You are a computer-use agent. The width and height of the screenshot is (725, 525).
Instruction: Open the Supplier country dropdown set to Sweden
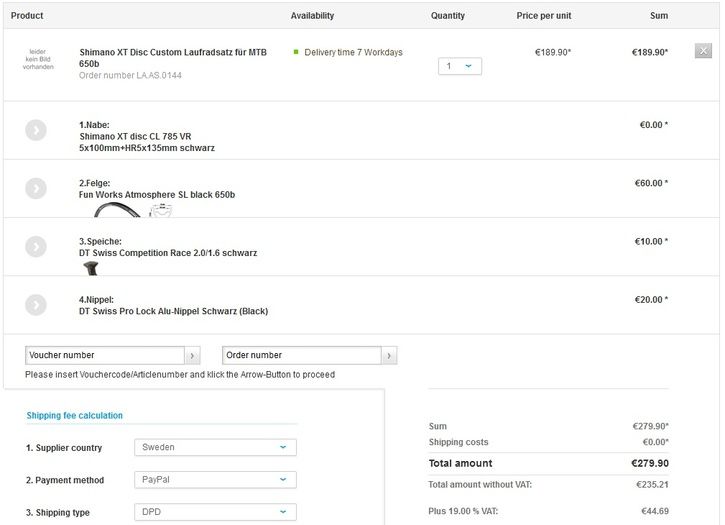(215, 447)
